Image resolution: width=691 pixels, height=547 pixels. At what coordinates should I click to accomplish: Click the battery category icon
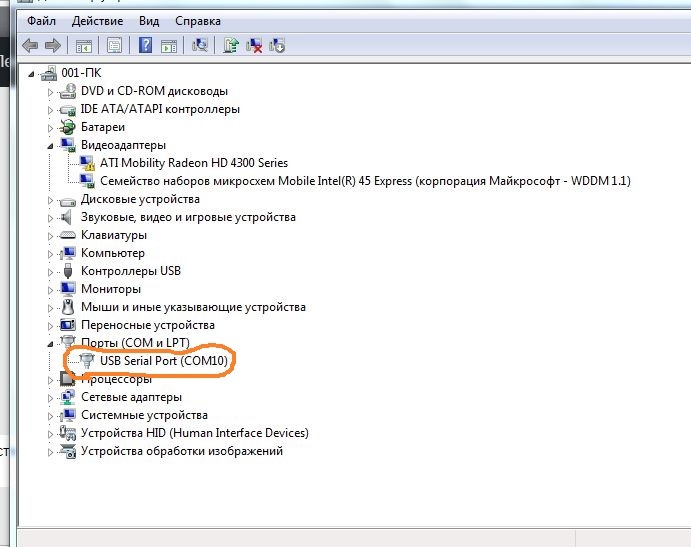point(67,127)
